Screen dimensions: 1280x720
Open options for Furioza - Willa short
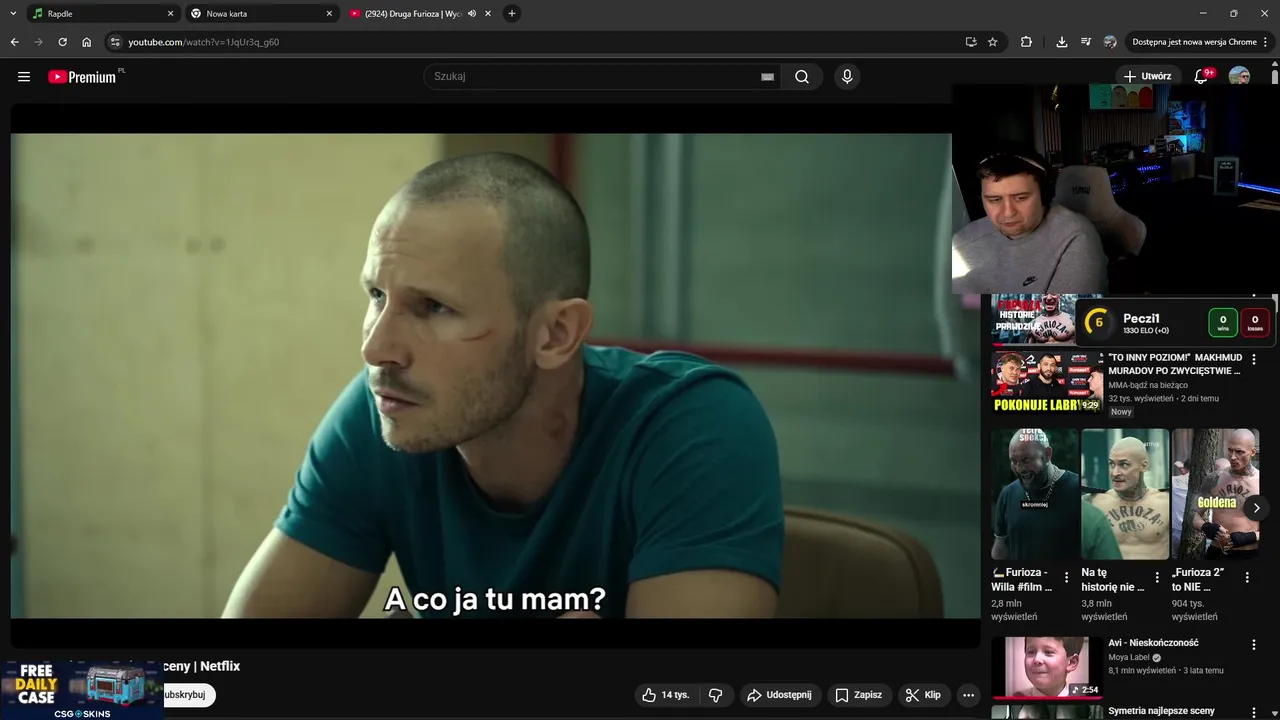1066,577
